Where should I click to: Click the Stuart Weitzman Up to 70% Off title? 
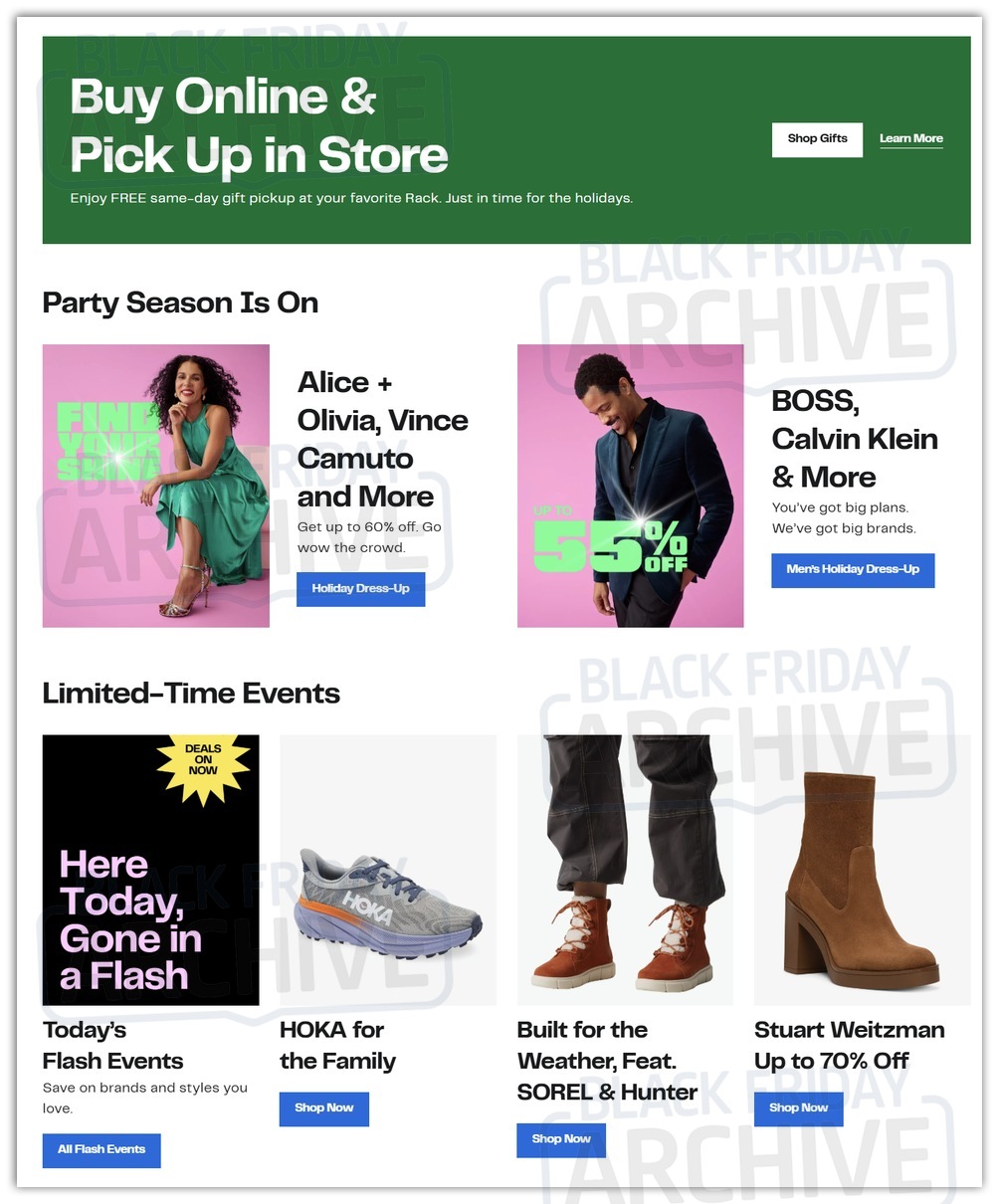849,1045
